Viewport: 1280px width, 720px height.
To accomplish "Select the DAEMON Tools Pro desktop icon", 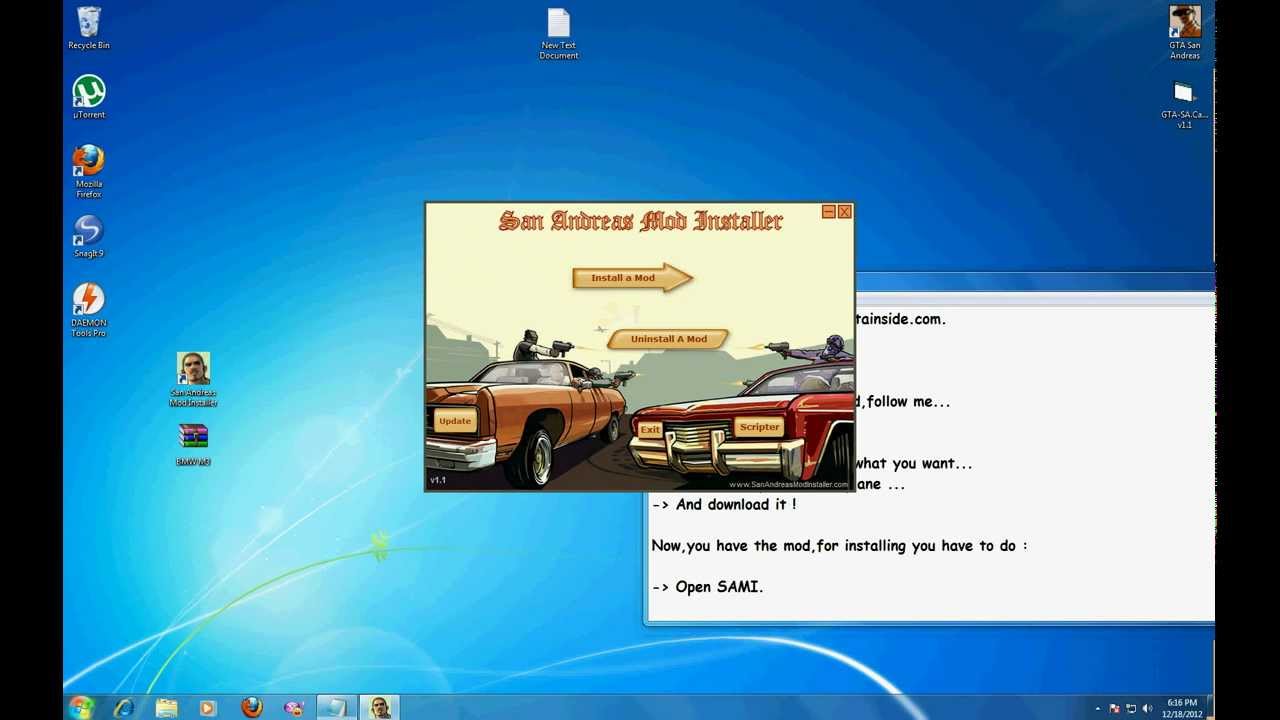I will [x=89, y=310].
